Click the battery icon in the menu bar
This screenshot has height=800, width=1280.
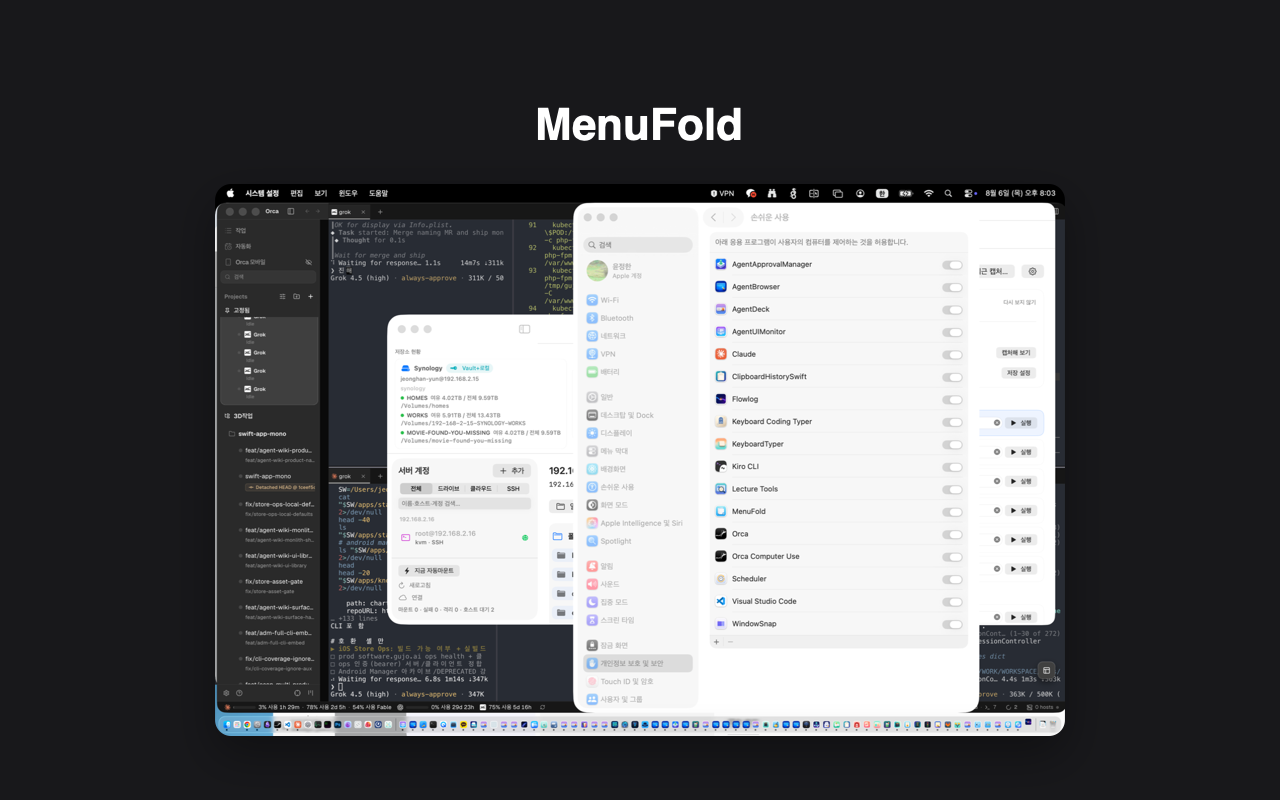[906, 193]
